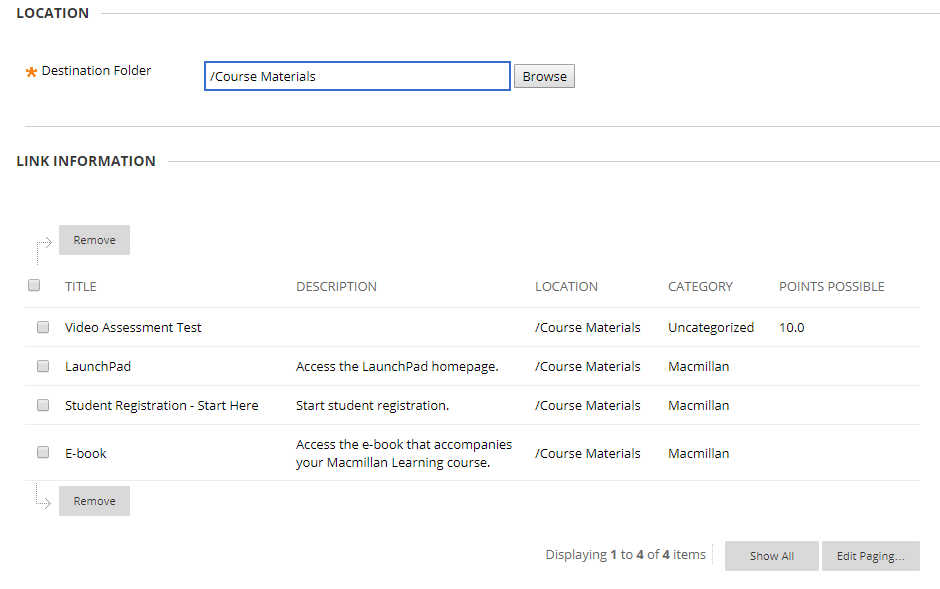Click the description 'Start student registration.'
The image size is (940, 589).
[372, 406]
